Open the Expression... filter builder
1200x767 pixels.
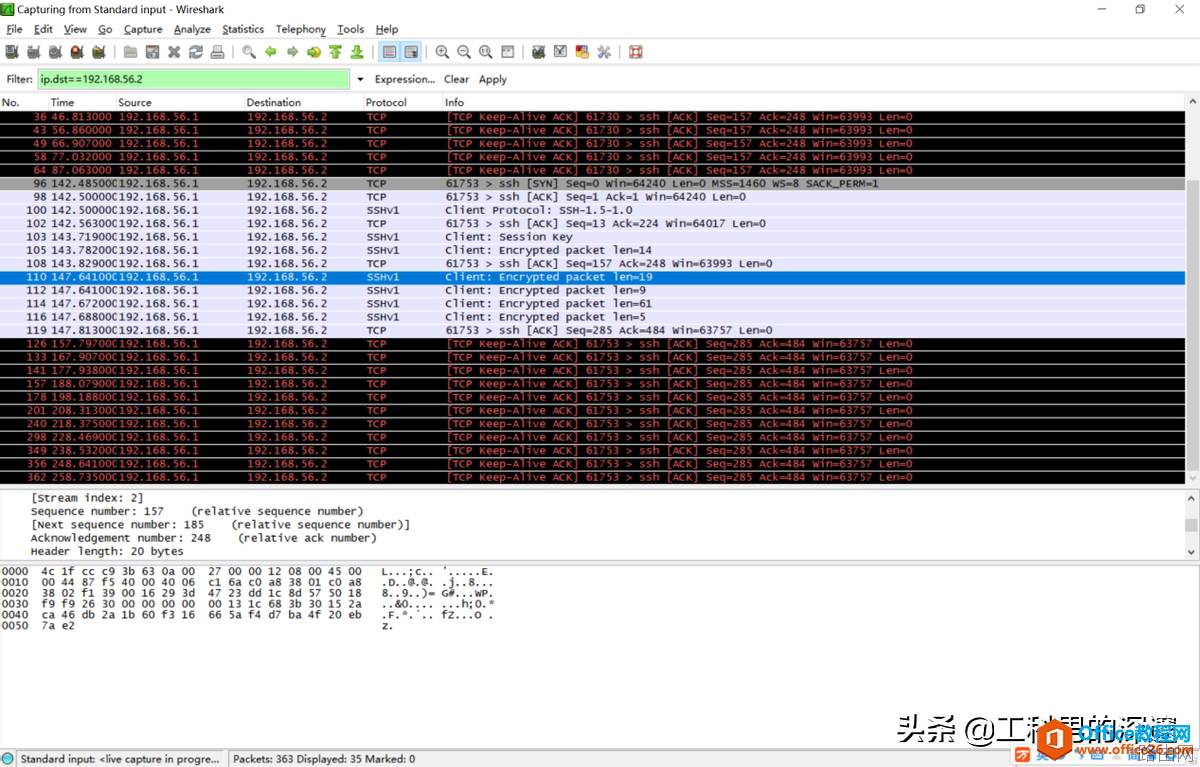[x=404, y=79]
